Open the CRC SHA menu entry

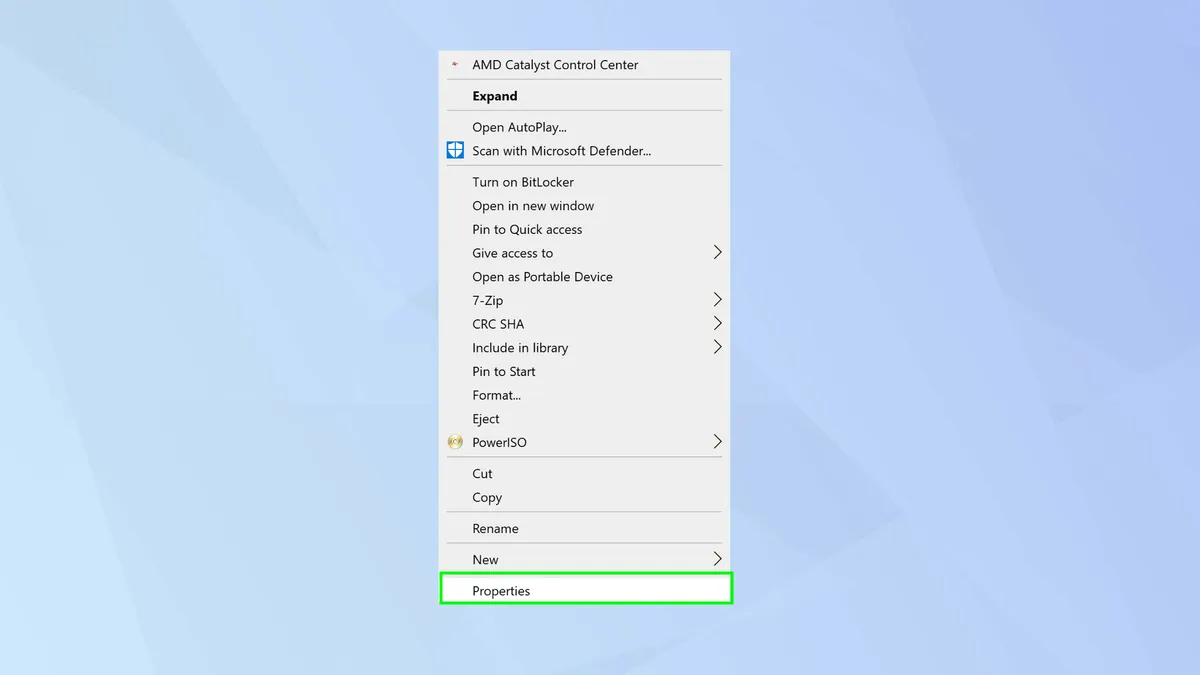(x=585, y=324)
